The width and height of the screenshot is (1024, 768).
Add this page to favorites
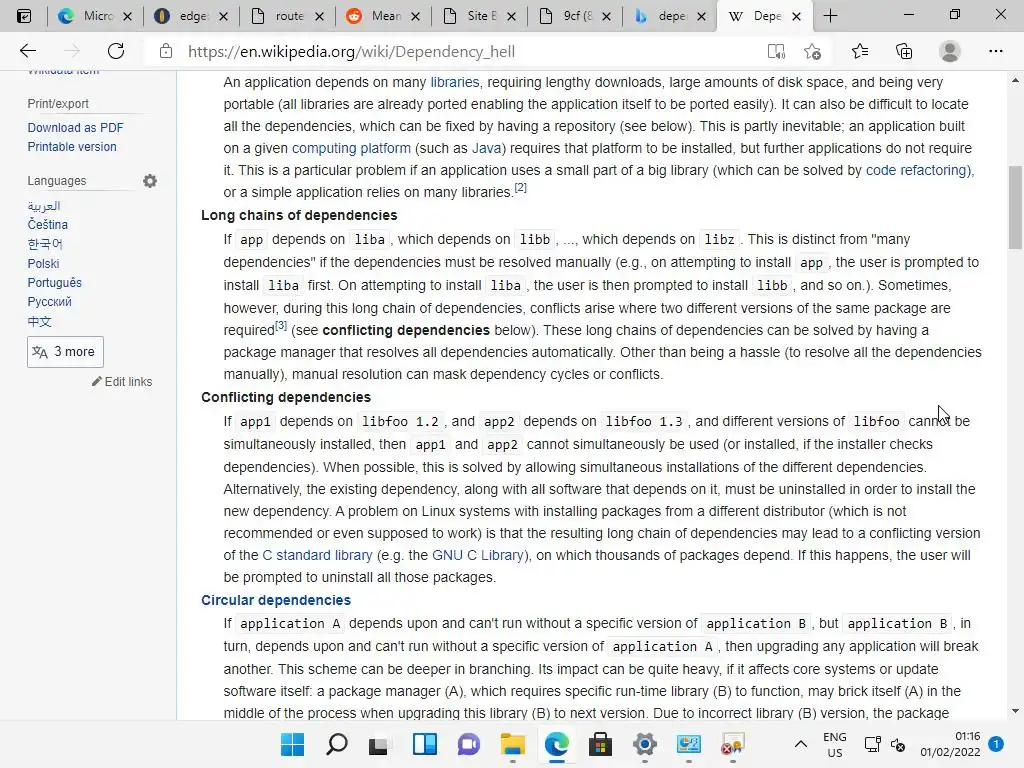pyautogui.click(x=812, y=51)
